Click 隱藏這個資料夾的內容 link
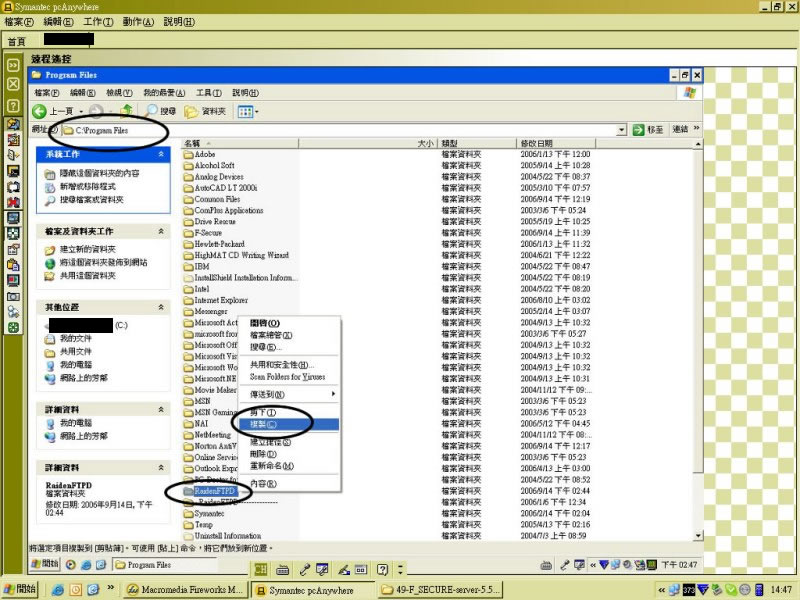The width and height of the screenshot is (800, 600). (99, 173)
